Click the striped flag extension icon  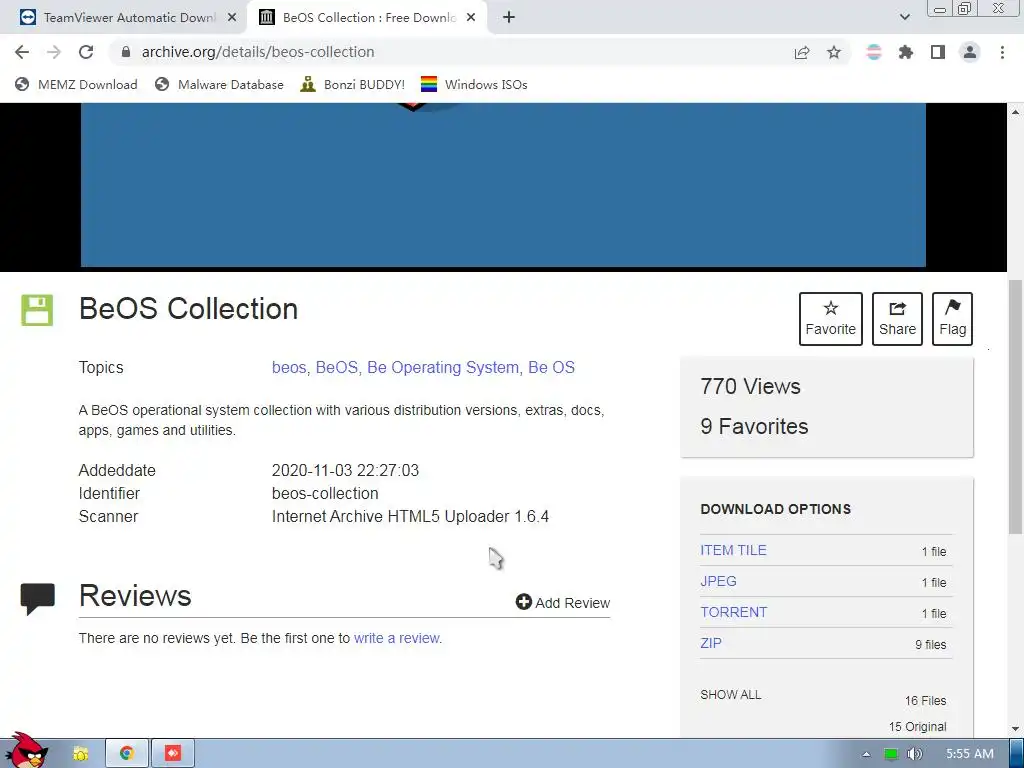point(874,52)
